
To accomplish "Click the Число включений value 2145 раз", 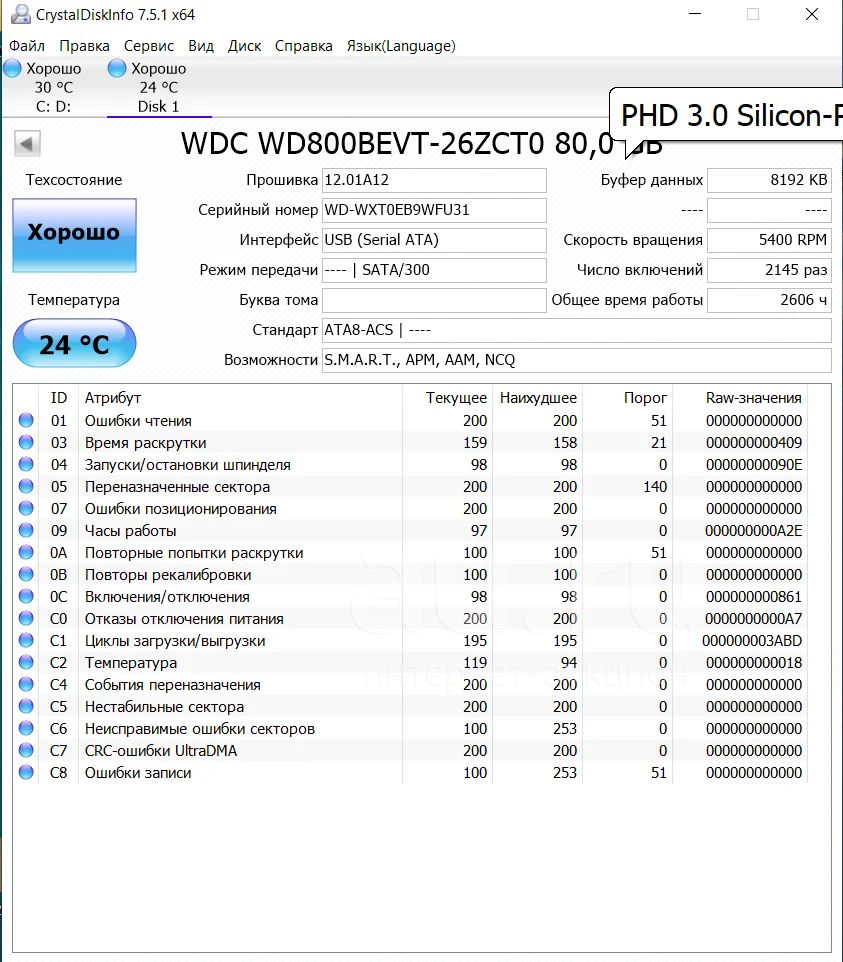I will tap(769, 270).
